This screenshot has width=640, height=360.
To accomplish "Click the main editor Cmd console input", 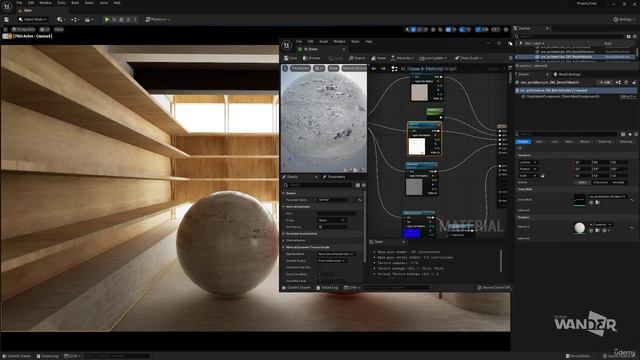I will click(117, 356).
